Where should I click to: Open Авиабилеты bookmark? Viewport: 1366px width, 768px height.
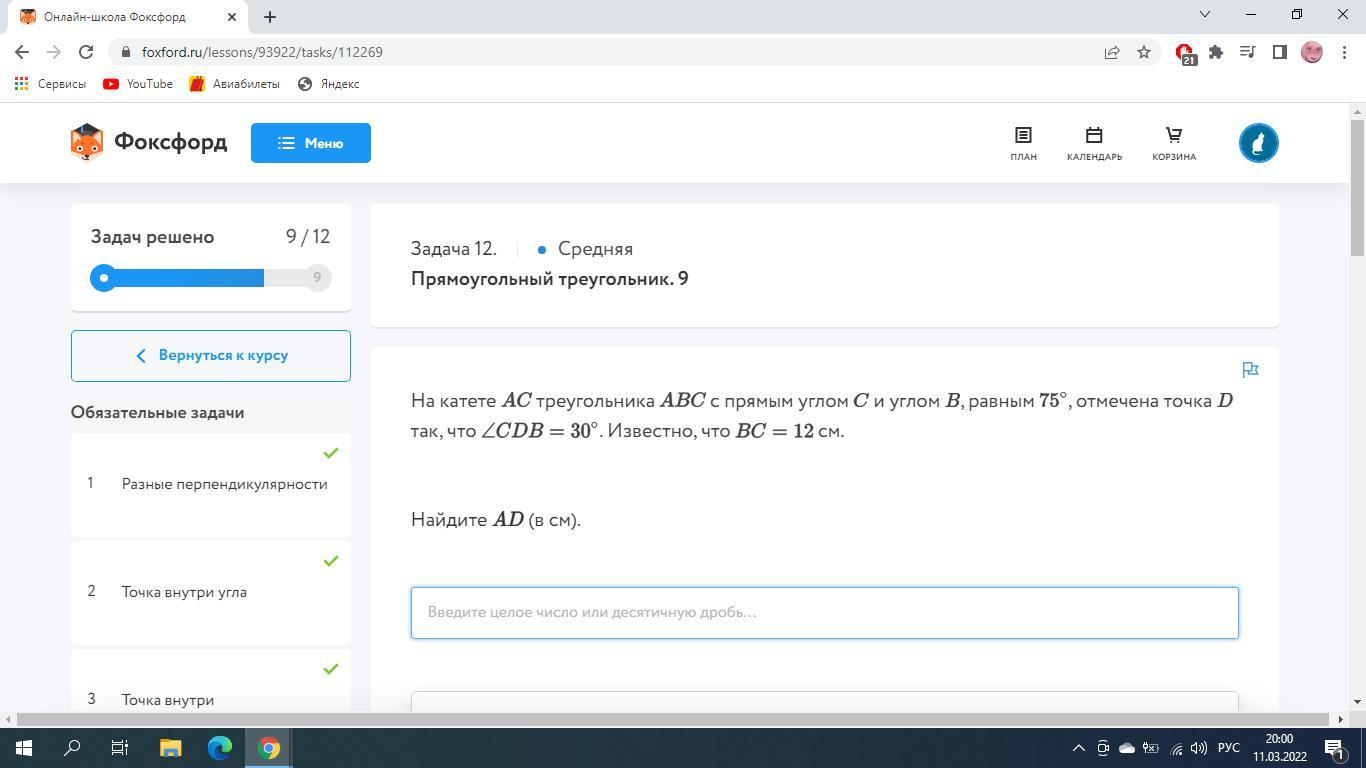(234, 84)
